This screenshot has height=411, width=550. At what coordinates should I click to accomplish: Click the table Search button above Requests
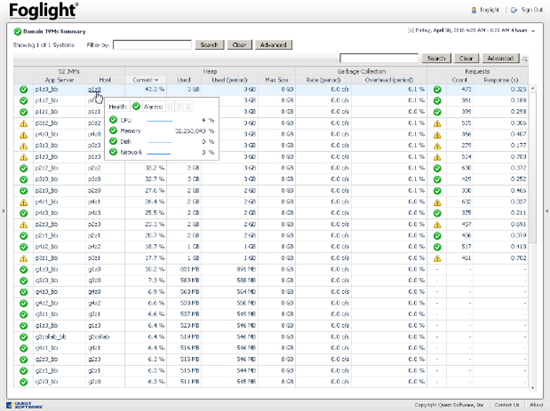coord(436,58)
